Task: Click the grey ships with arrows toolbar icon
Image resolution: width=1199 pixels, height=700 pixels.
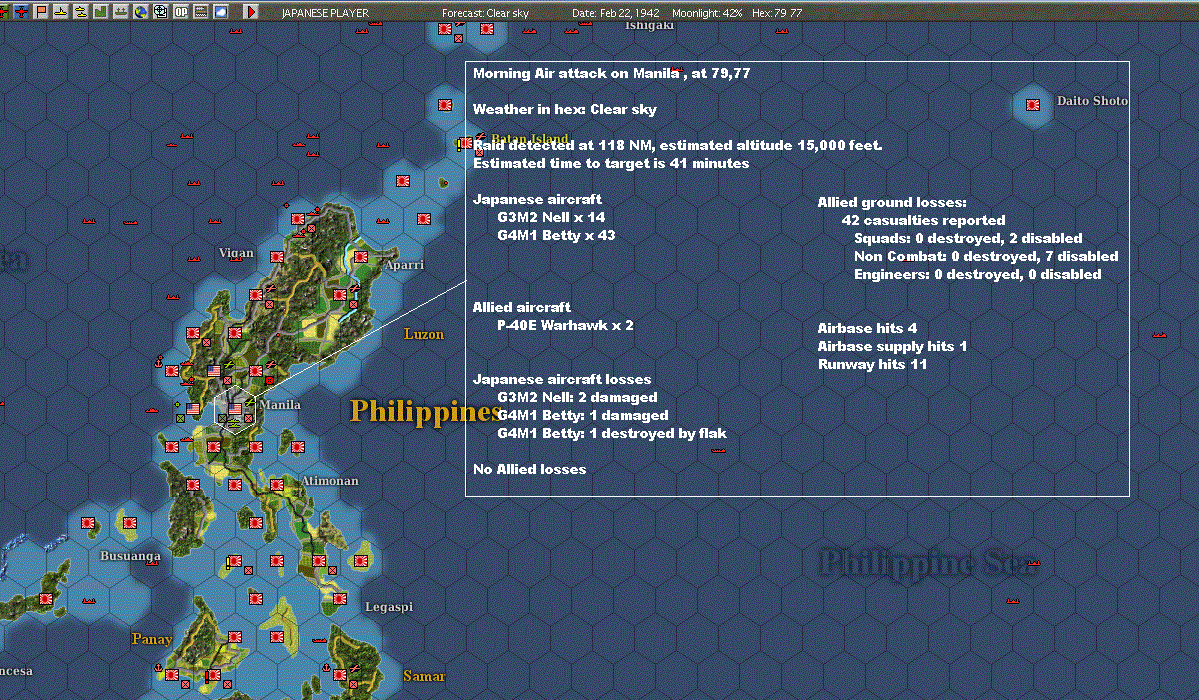Action: tap(121, 11)
